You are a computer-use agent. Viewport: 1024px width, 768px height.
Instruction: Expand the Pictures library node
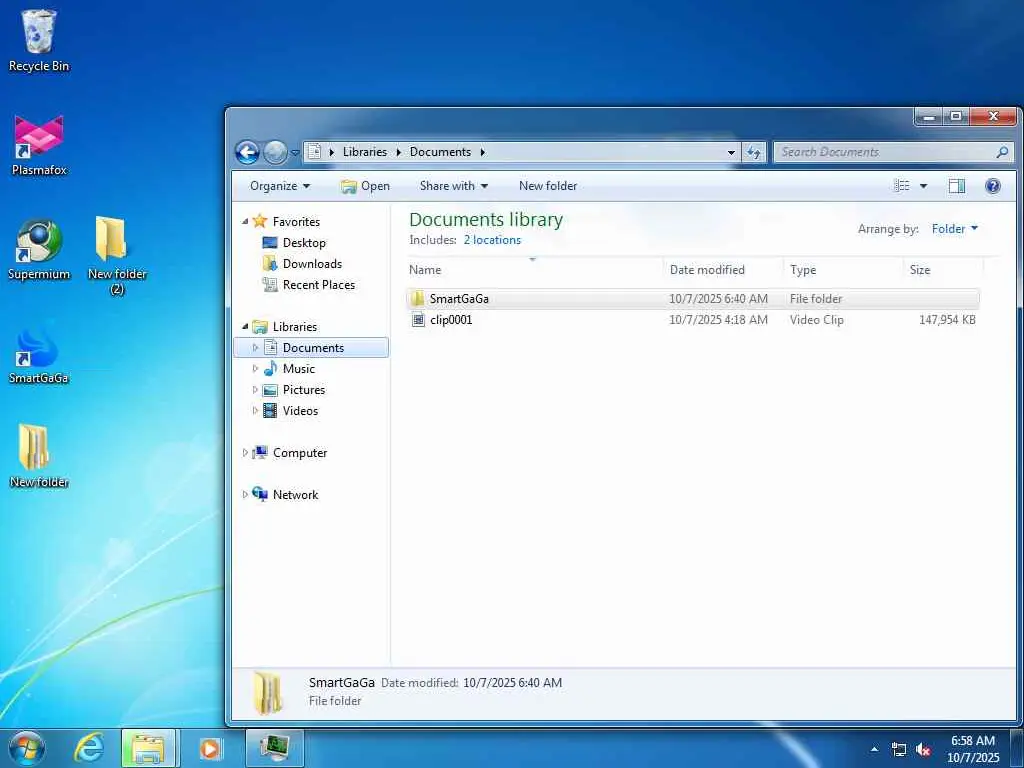coord(255,389)
